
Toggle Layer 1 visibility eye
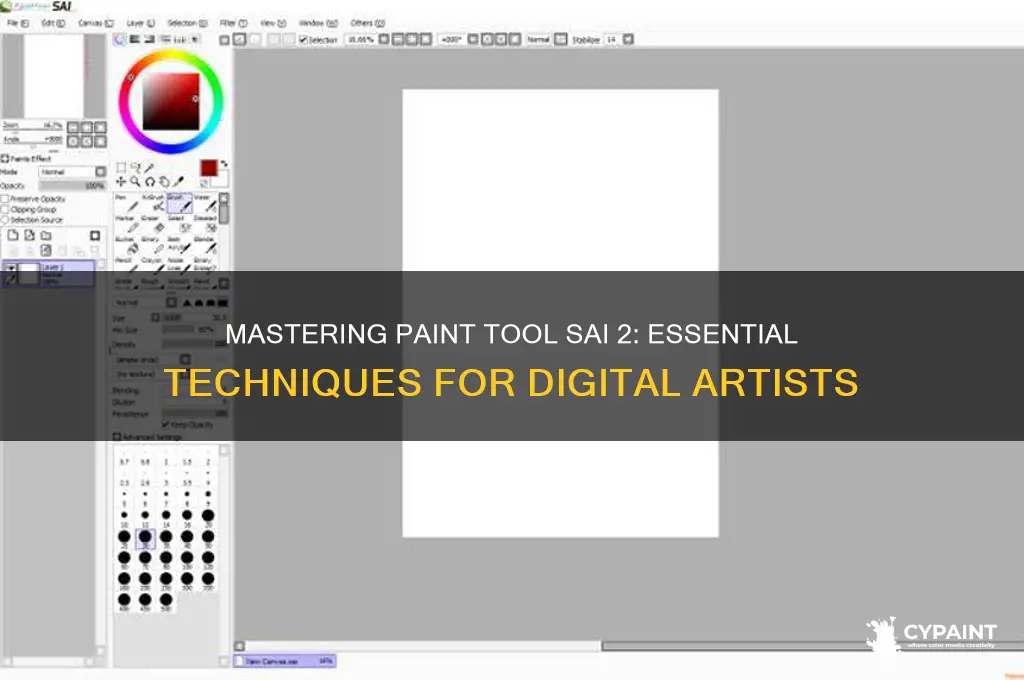[10, 268]
